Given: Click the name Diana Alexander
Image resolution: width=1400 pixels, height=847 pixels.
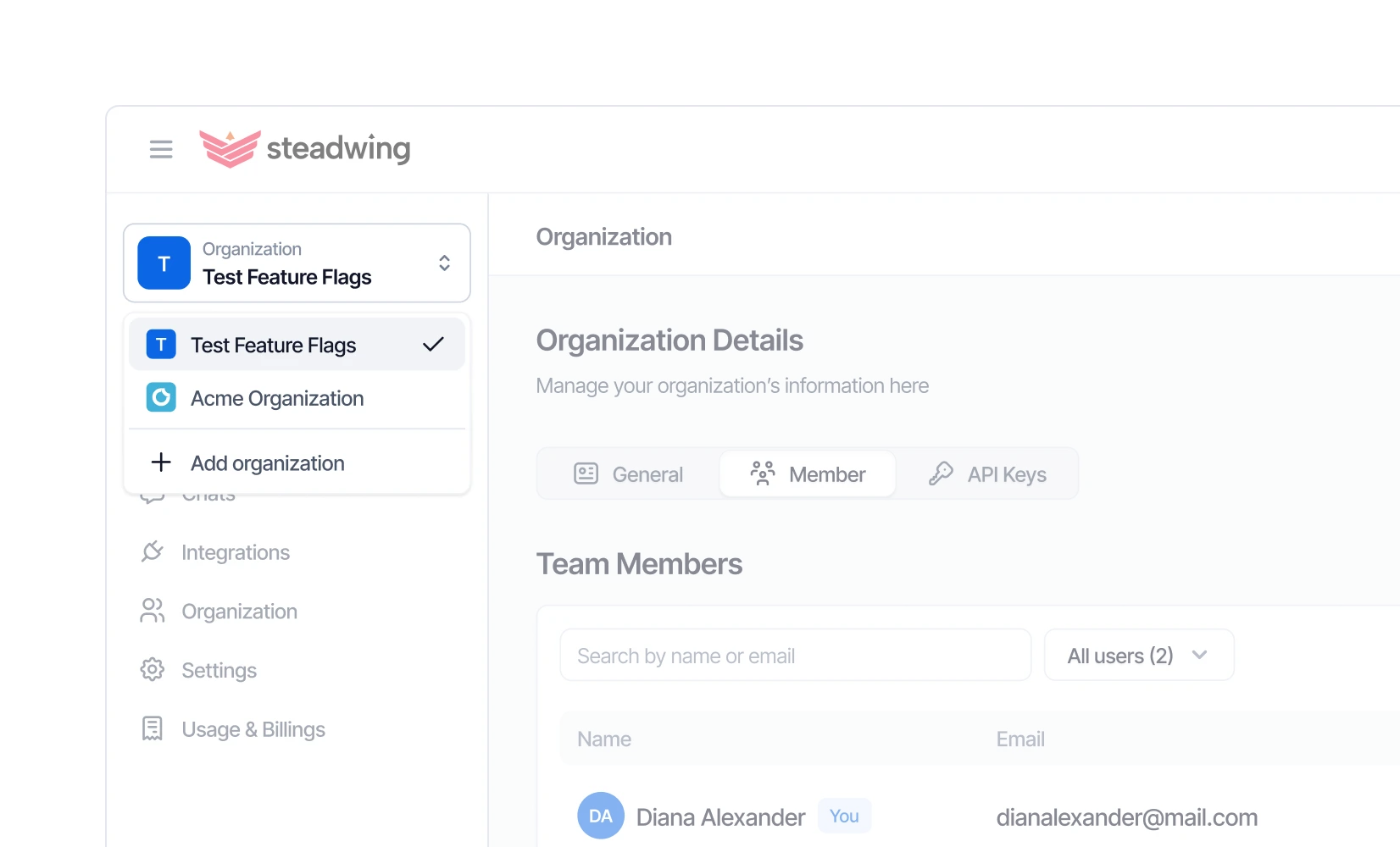Looking at the screenshot, I should pyautogui.click(x=720, y=817).
